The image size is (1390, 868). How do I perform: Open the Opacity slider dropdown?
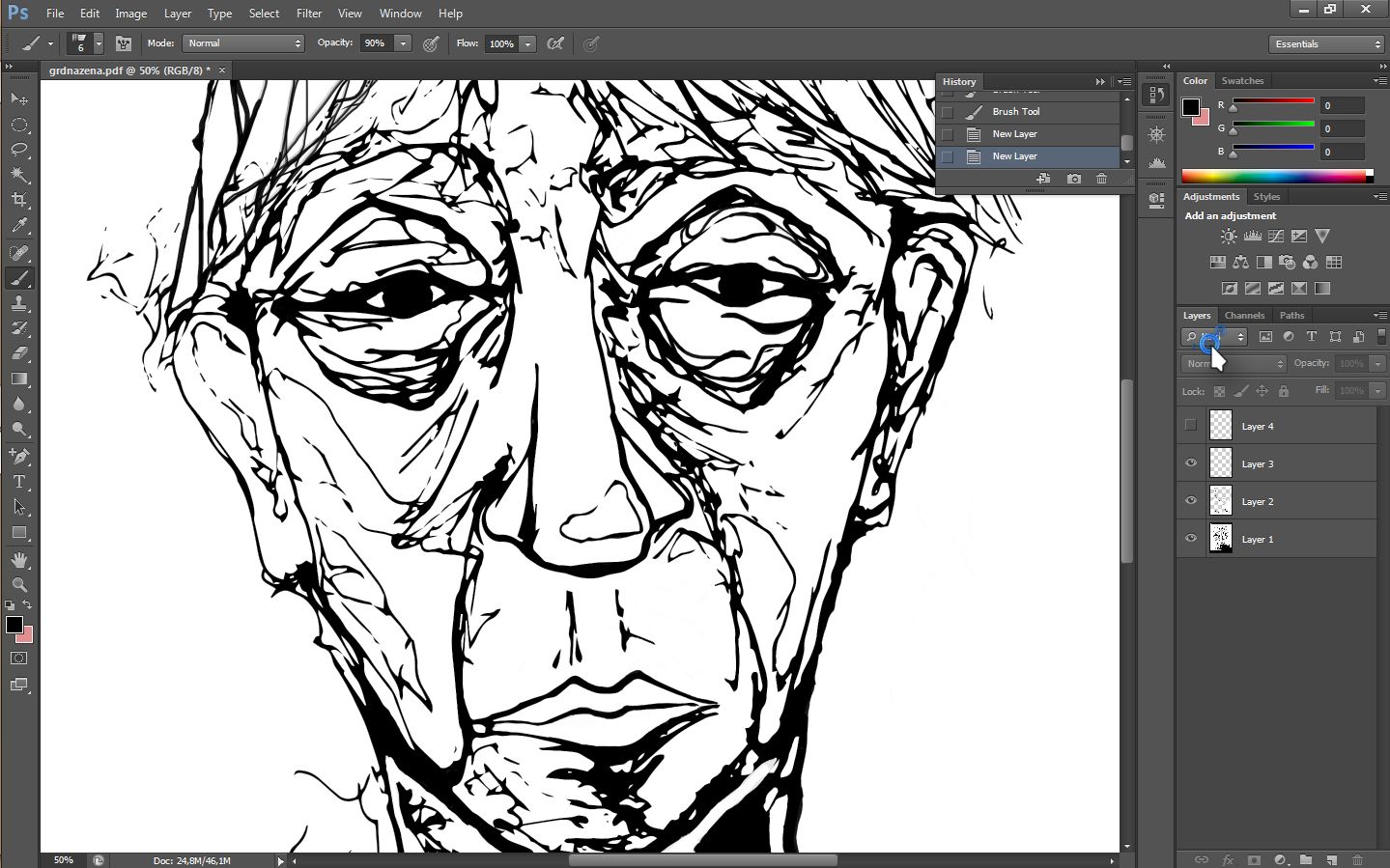(x=403, y=43)
